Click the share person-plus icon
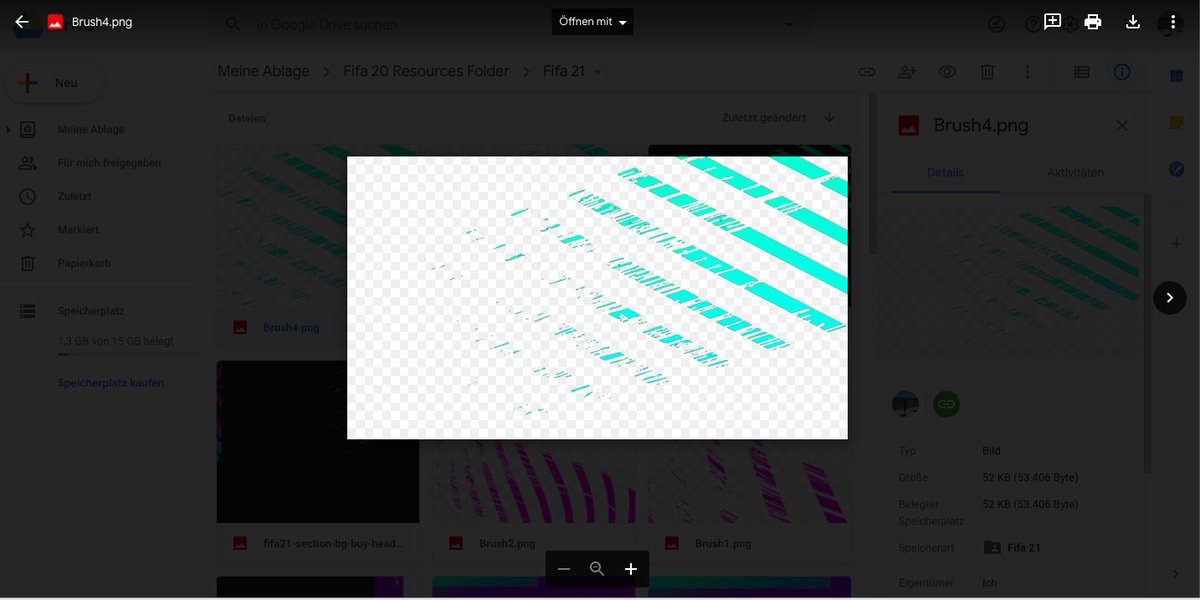1200x600 pixels. click(x=907, y=72)
